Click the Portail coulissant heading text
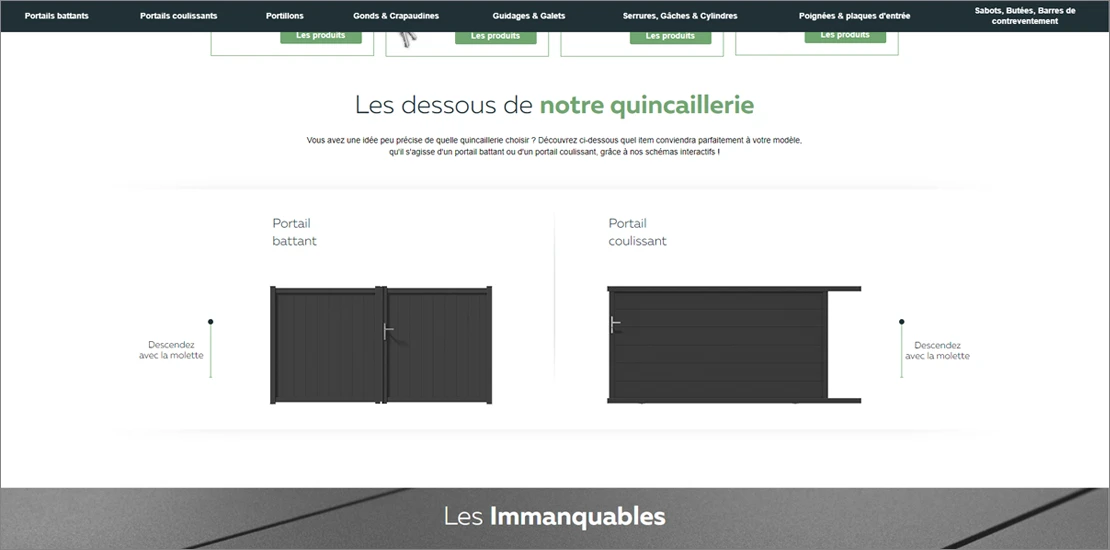This screenshot has width=1110, height=550. (637, 232)
